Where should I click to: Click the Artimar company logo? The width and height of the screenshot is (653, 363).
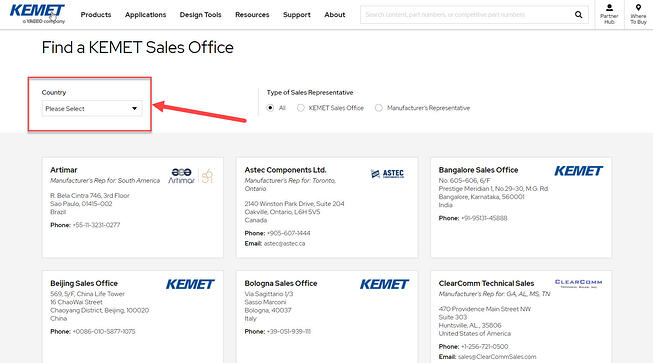[x=191, y=176]
